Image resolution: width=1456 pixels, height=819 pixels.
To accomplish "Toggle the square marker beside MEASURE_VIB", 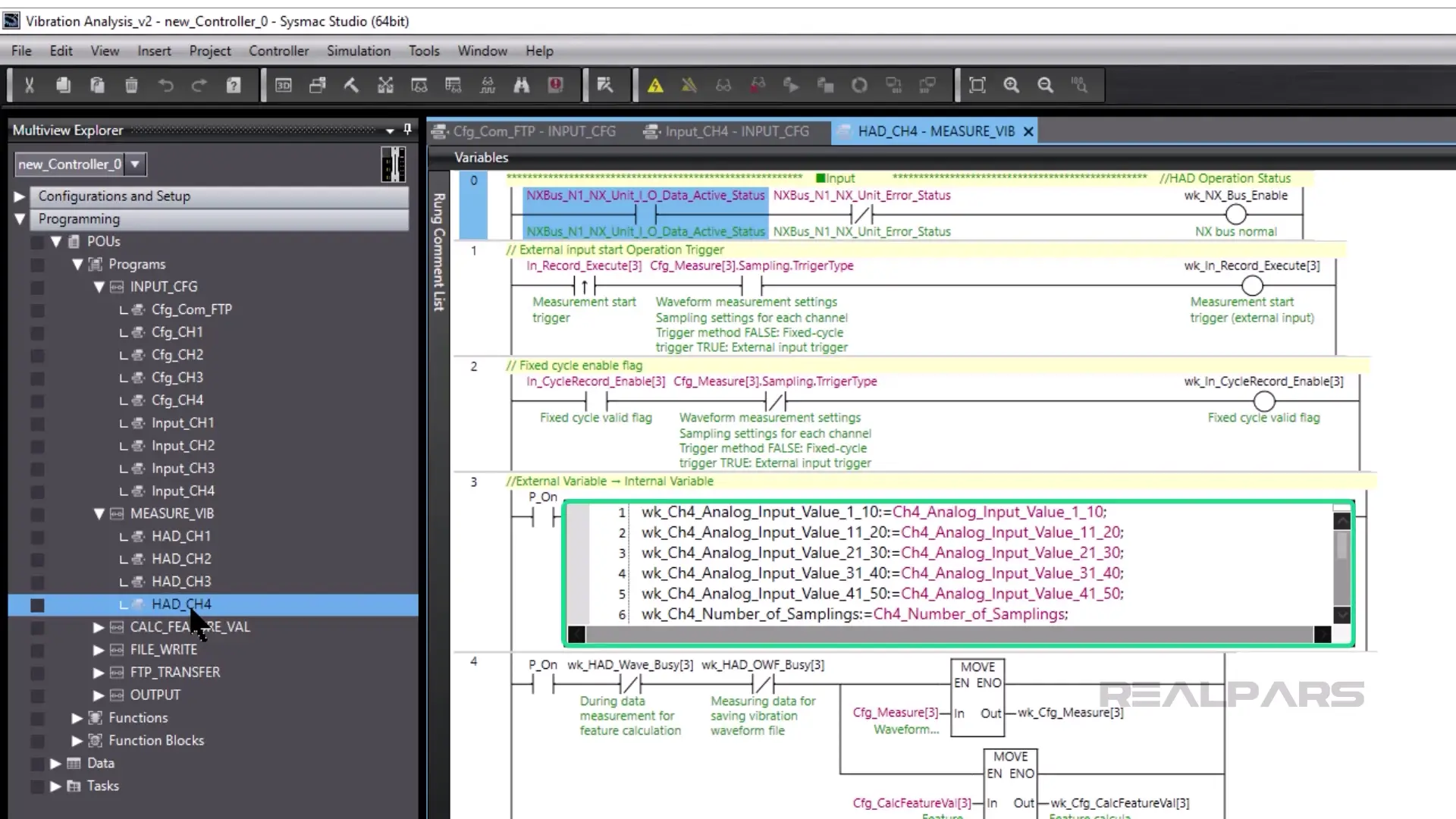I will pos(37,514).
